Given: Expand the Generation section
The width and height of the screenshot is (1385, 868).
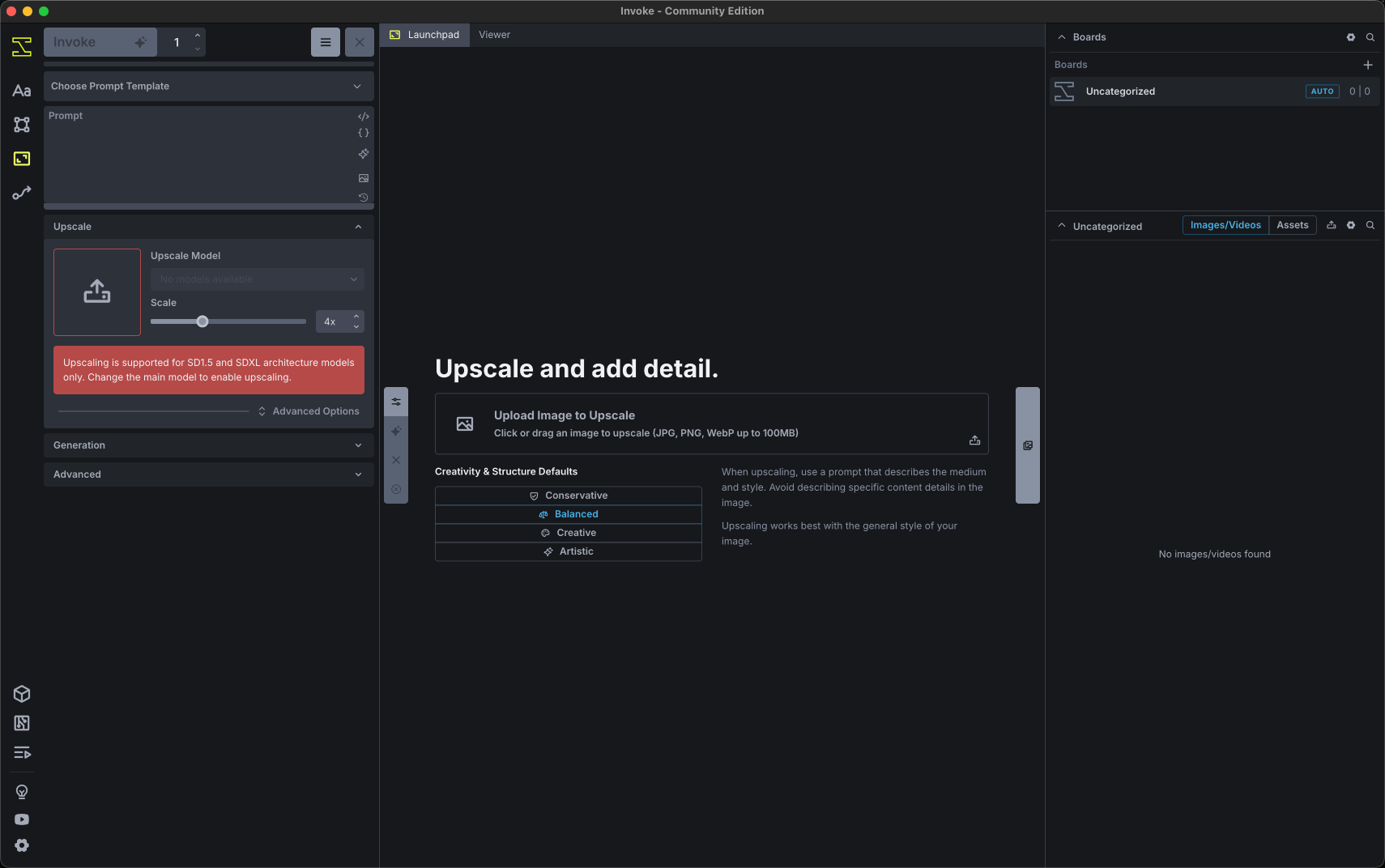Looking at the screenshot, I should tap(209, 445).
